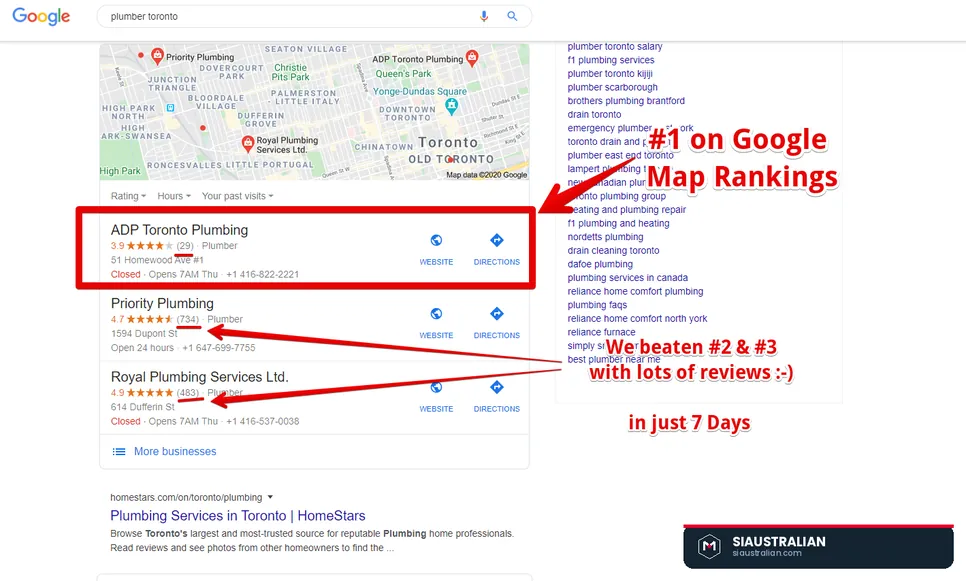The height and width of the screenshot is (581, 966).
Task: Click related search heating and plumbing repair
Action: [x=627, y=209]
